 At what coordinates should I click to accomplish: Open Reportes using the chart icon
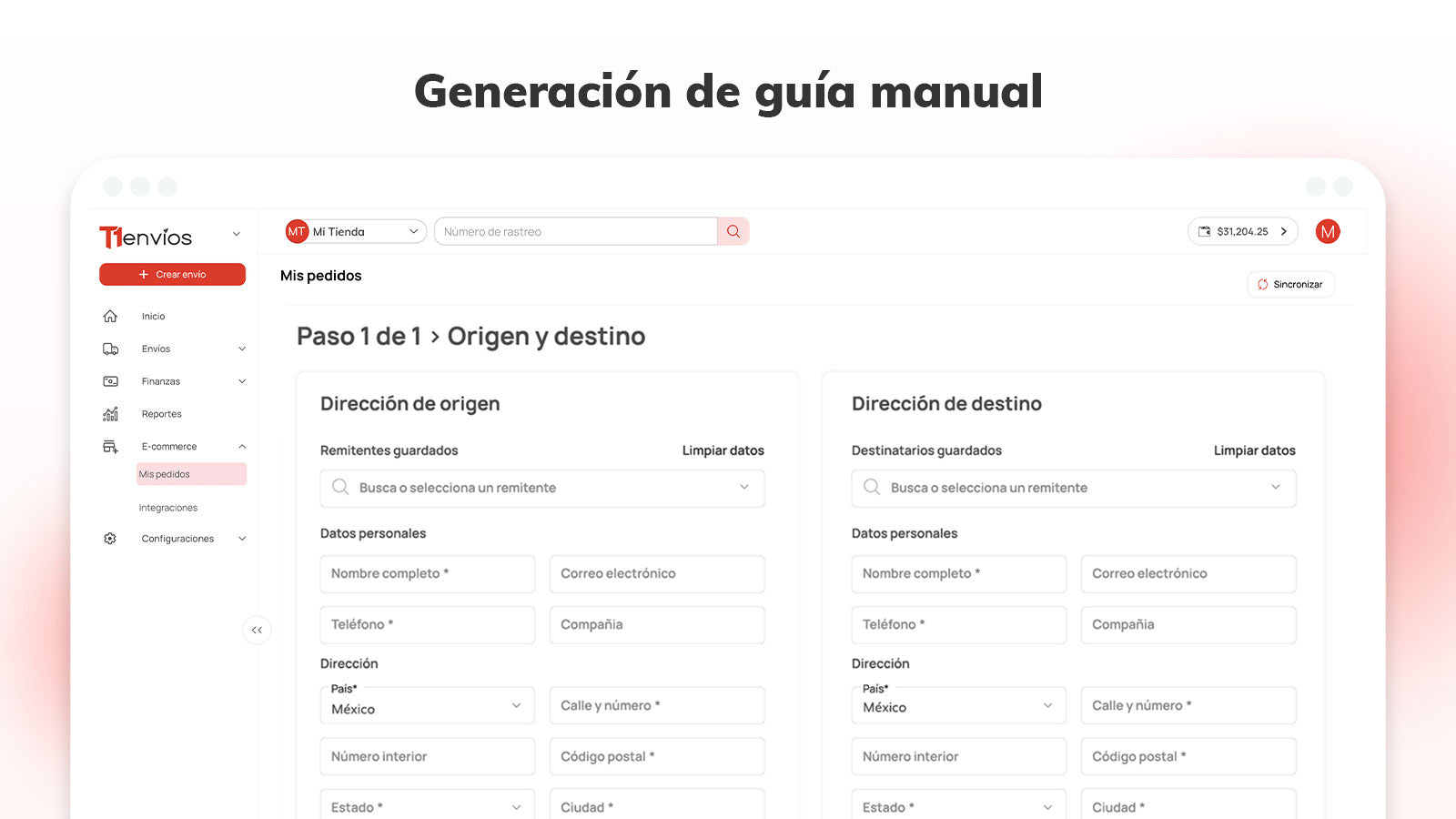coord(110,414)
